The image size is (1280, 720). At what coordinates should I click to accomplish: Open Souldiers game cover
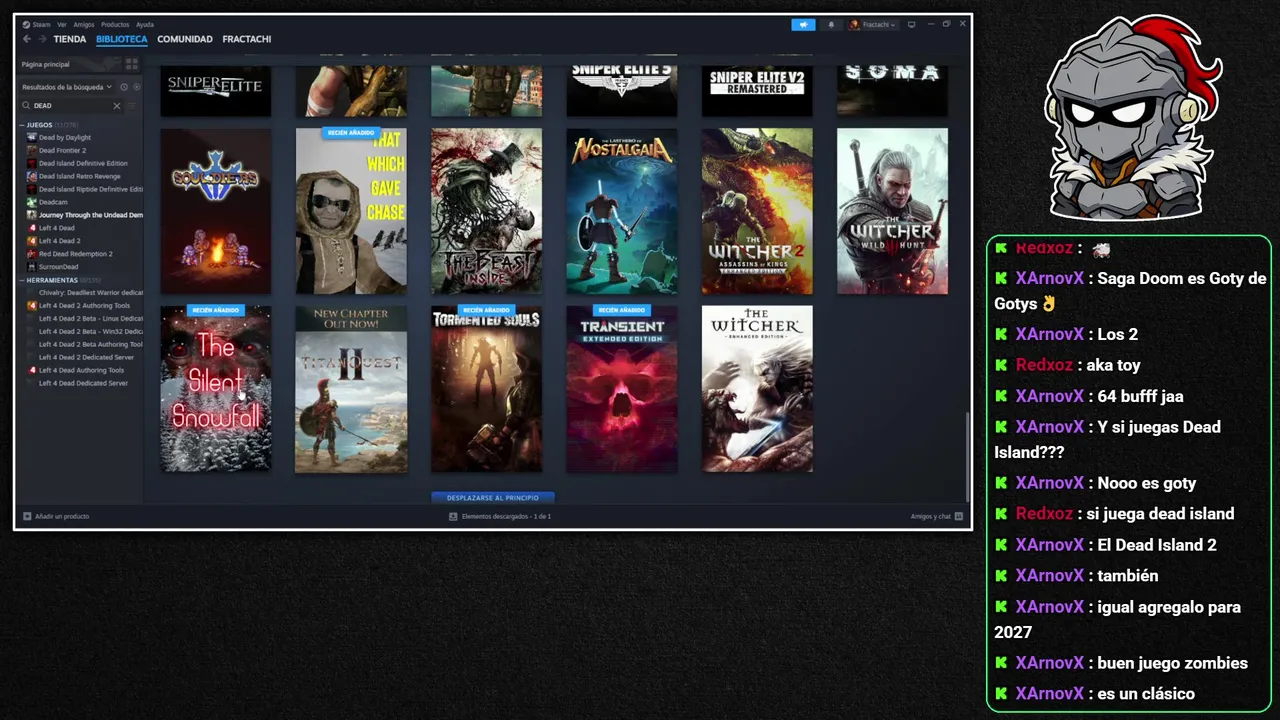216,211
